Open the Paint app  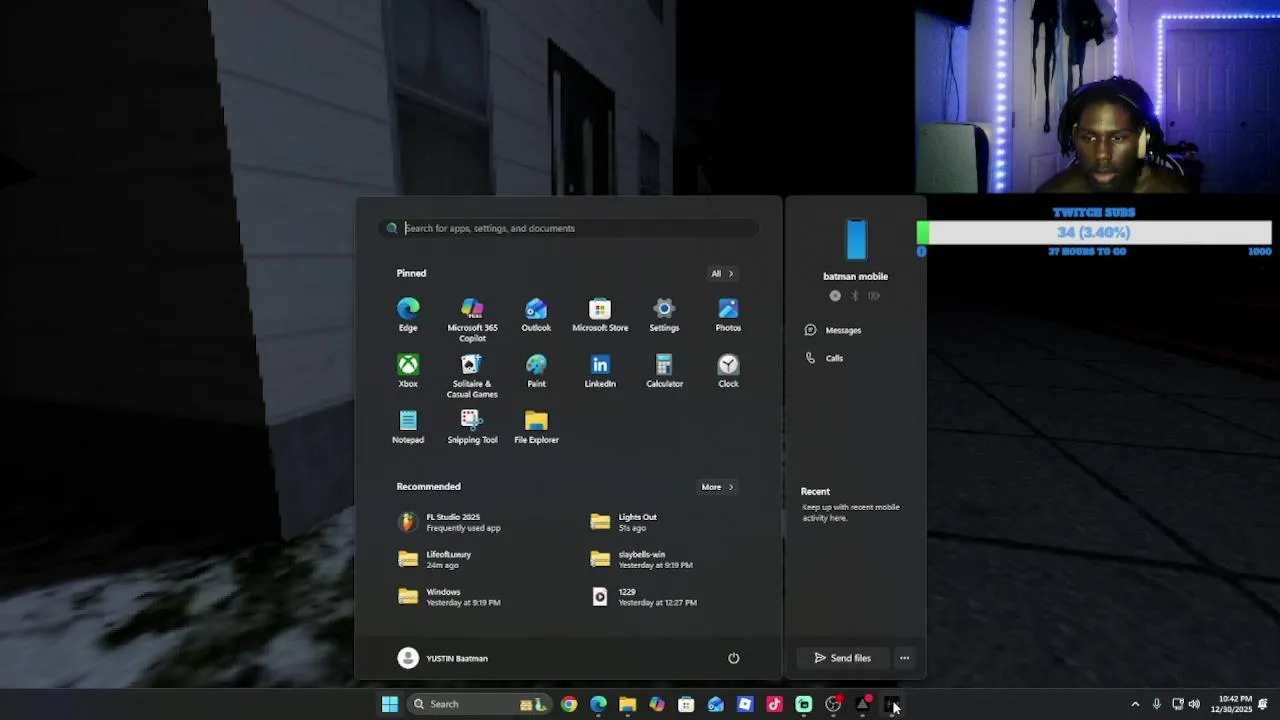[x=536, y=371]
